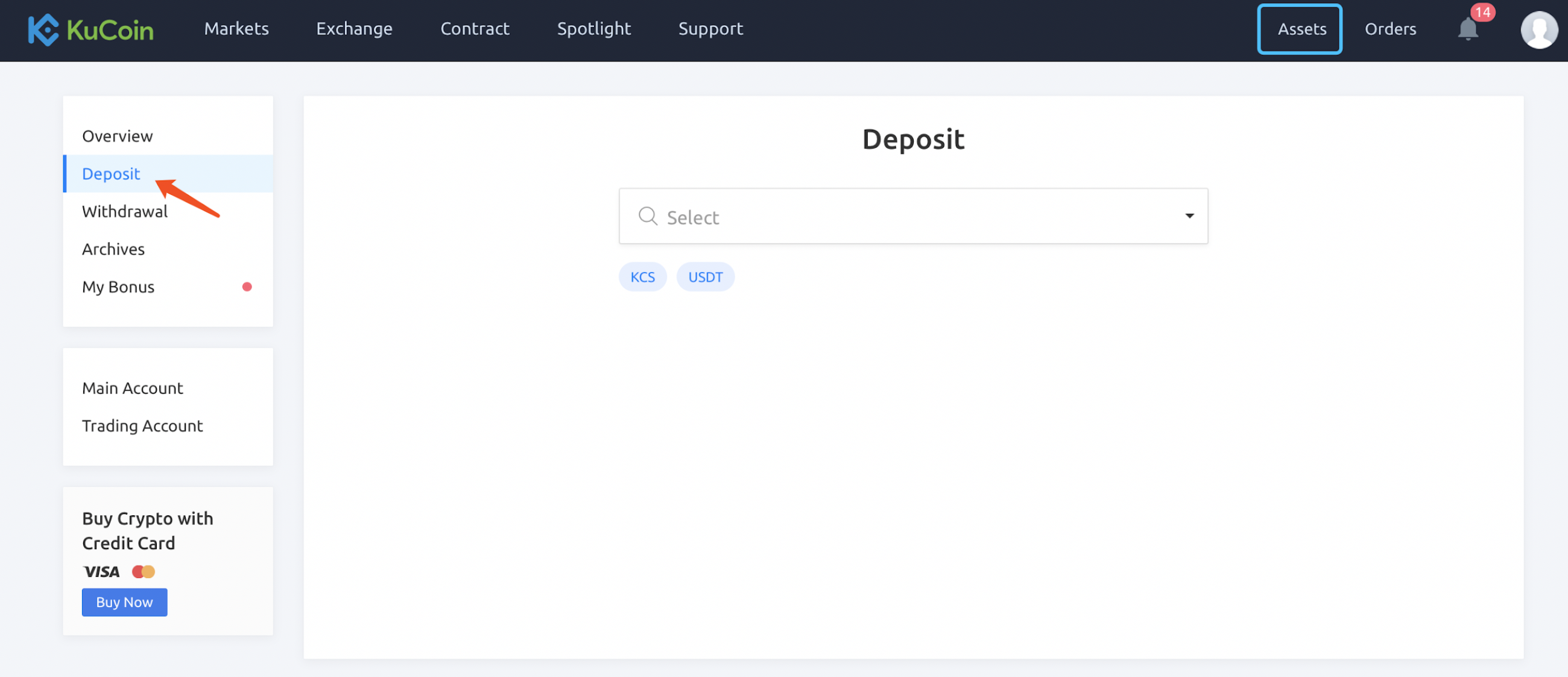This screenshot has width=1568, height=677.
Task: Open the Markets menu
Action: [x=236, y=28]
